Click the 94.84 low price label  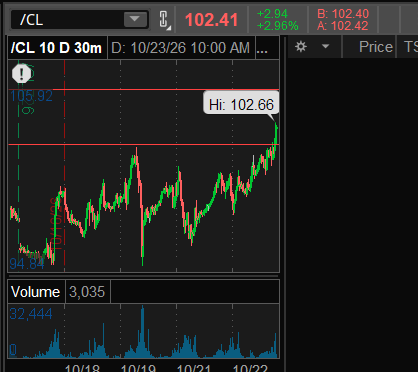coord(27,264)
